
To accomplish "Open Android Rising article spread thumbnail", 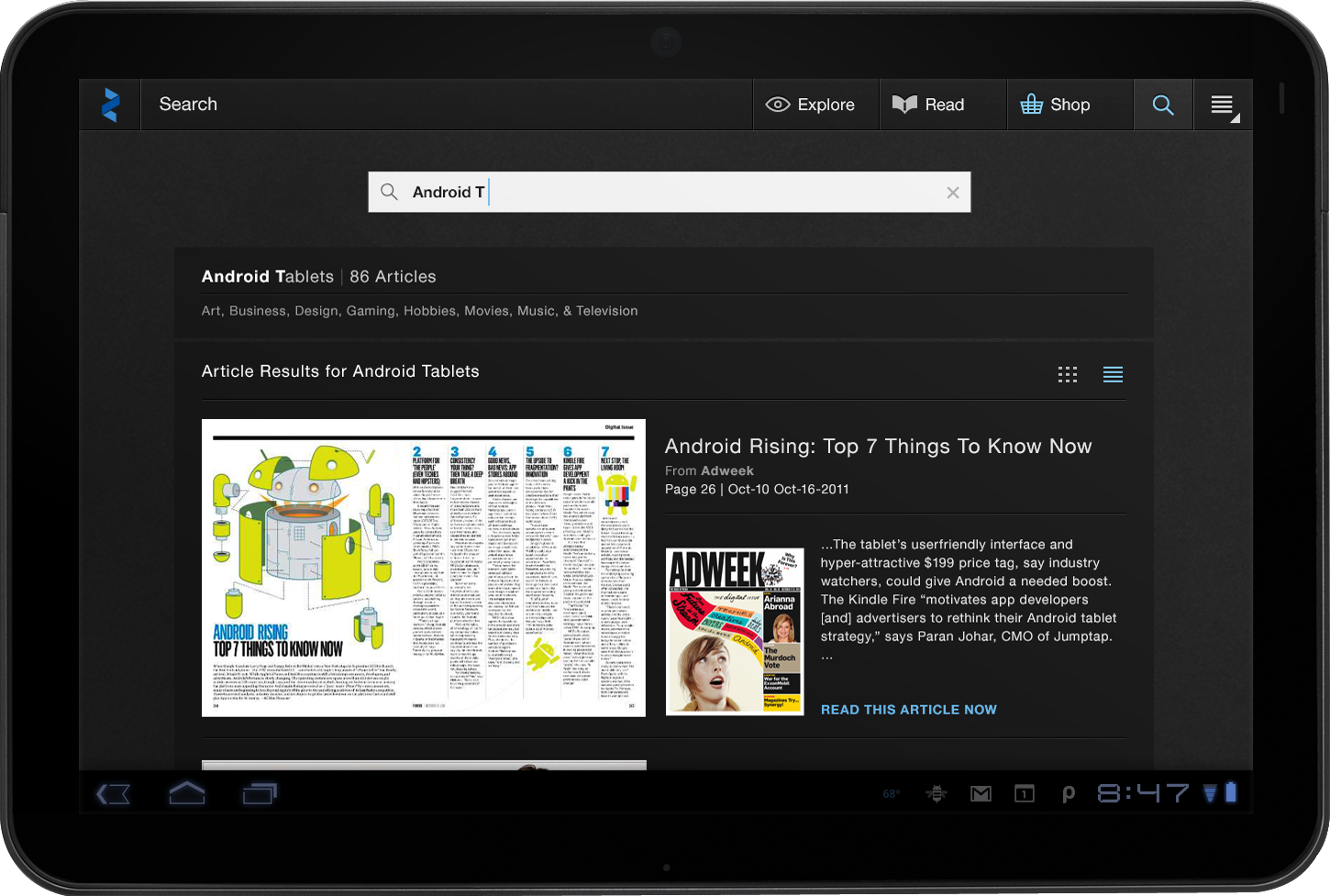I will click(424, 568).
